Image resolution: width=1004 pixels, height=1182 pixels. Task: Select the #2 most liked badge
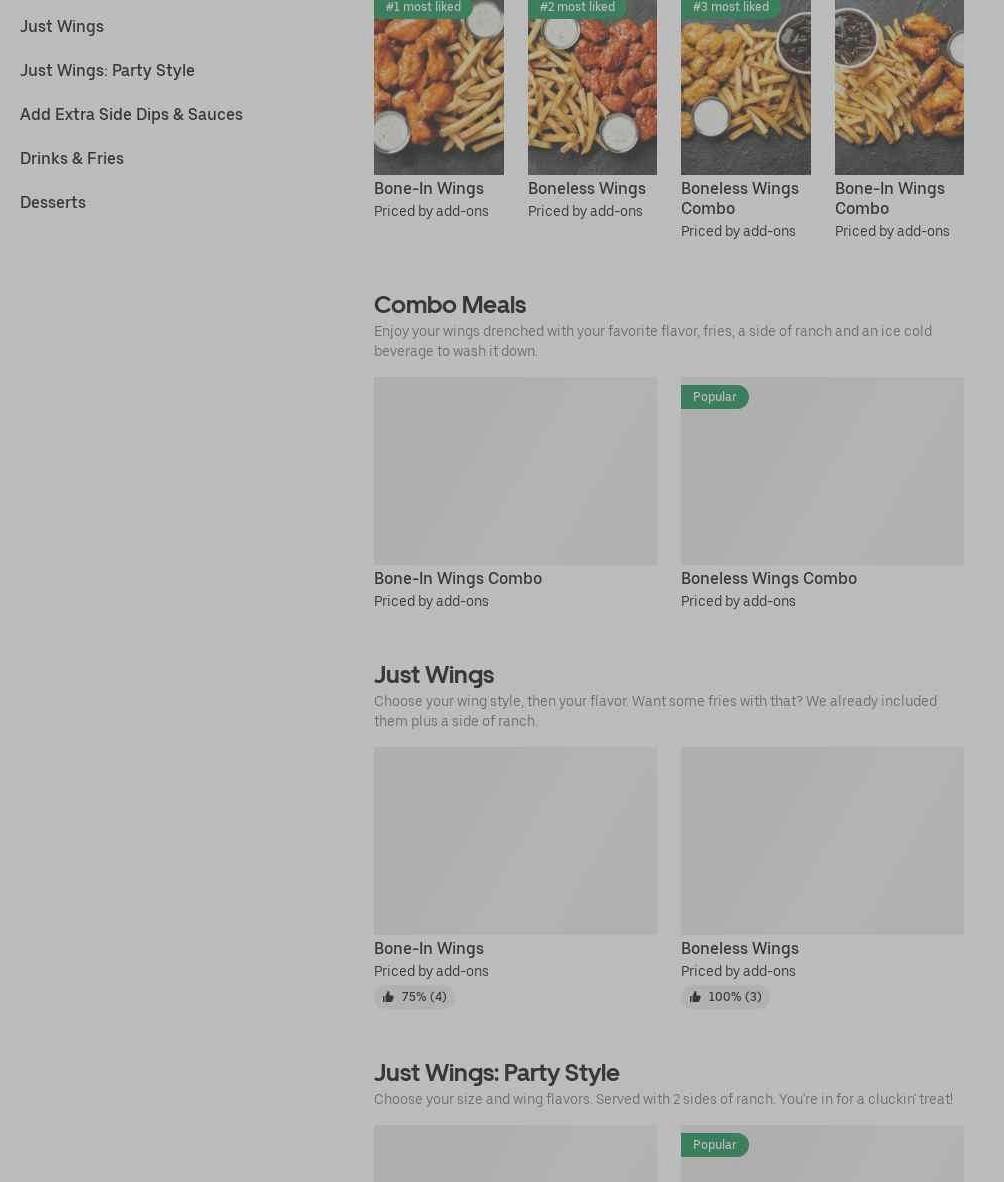(x=577, y=8)
